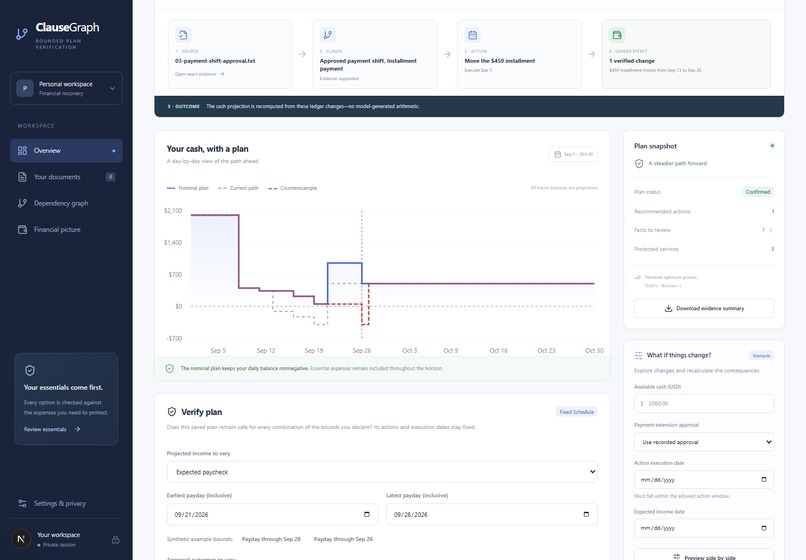Expand Facts to review chevron
The image size is (806, 560).
tap(770, 230)
